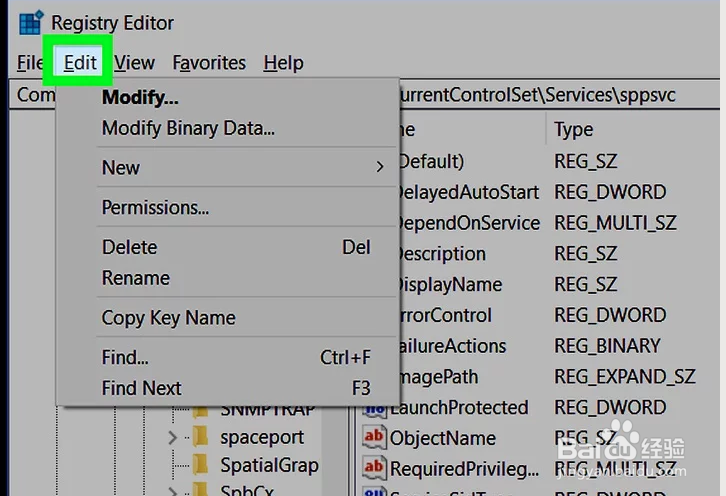
Task: Choose Rename in the Edit menu
Action: pyautogui.click(x=136, y=278)
